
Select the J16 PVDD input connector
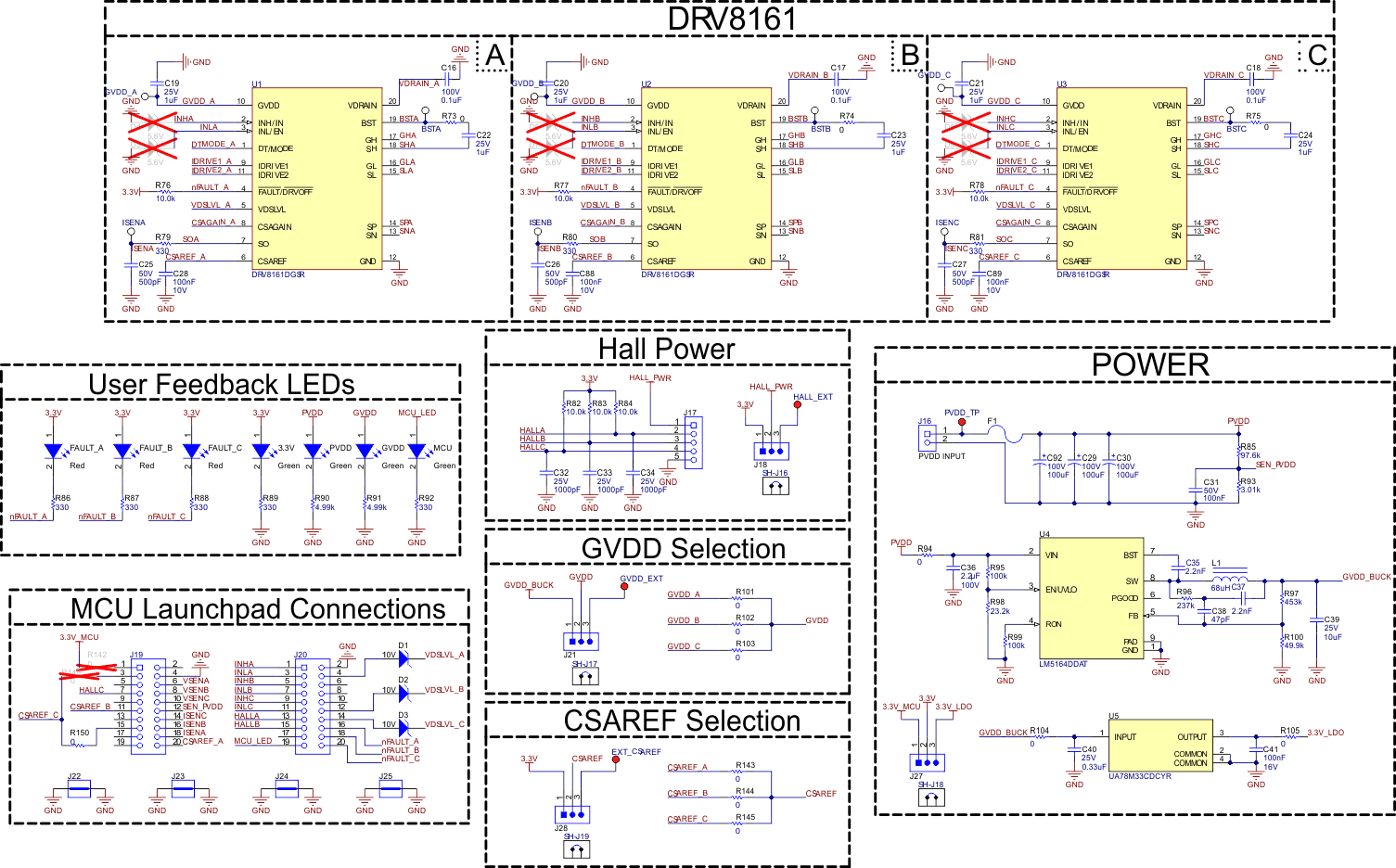click(927, 436)
